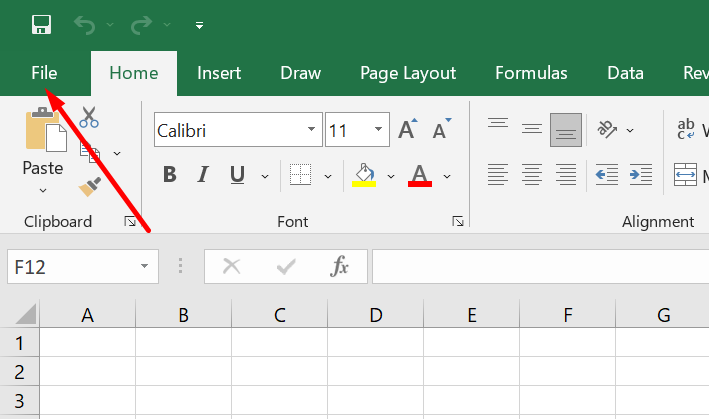Toggle Align Right for text
709x419 pixels.
[566, 174]
